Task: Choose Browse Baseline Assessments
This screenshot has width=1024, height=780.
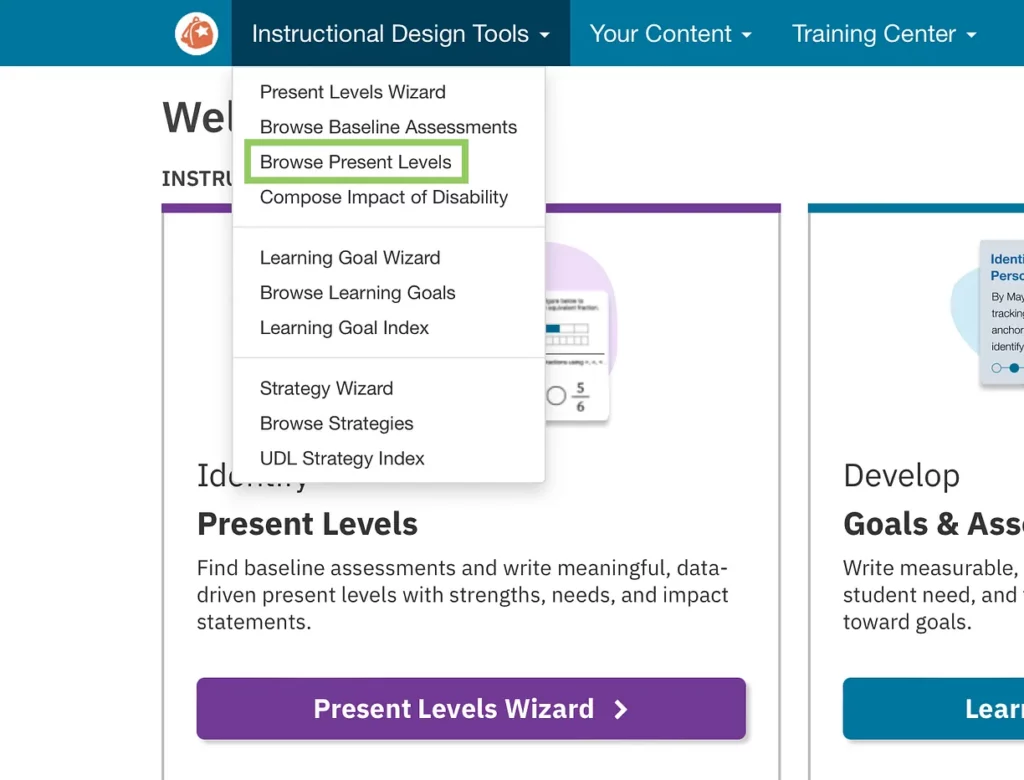Action: click(388, 127)
